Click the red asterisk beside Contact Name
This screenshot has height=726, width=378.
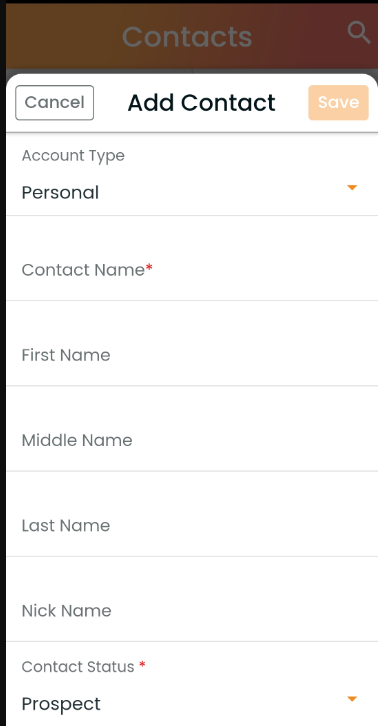pos(149,268)
